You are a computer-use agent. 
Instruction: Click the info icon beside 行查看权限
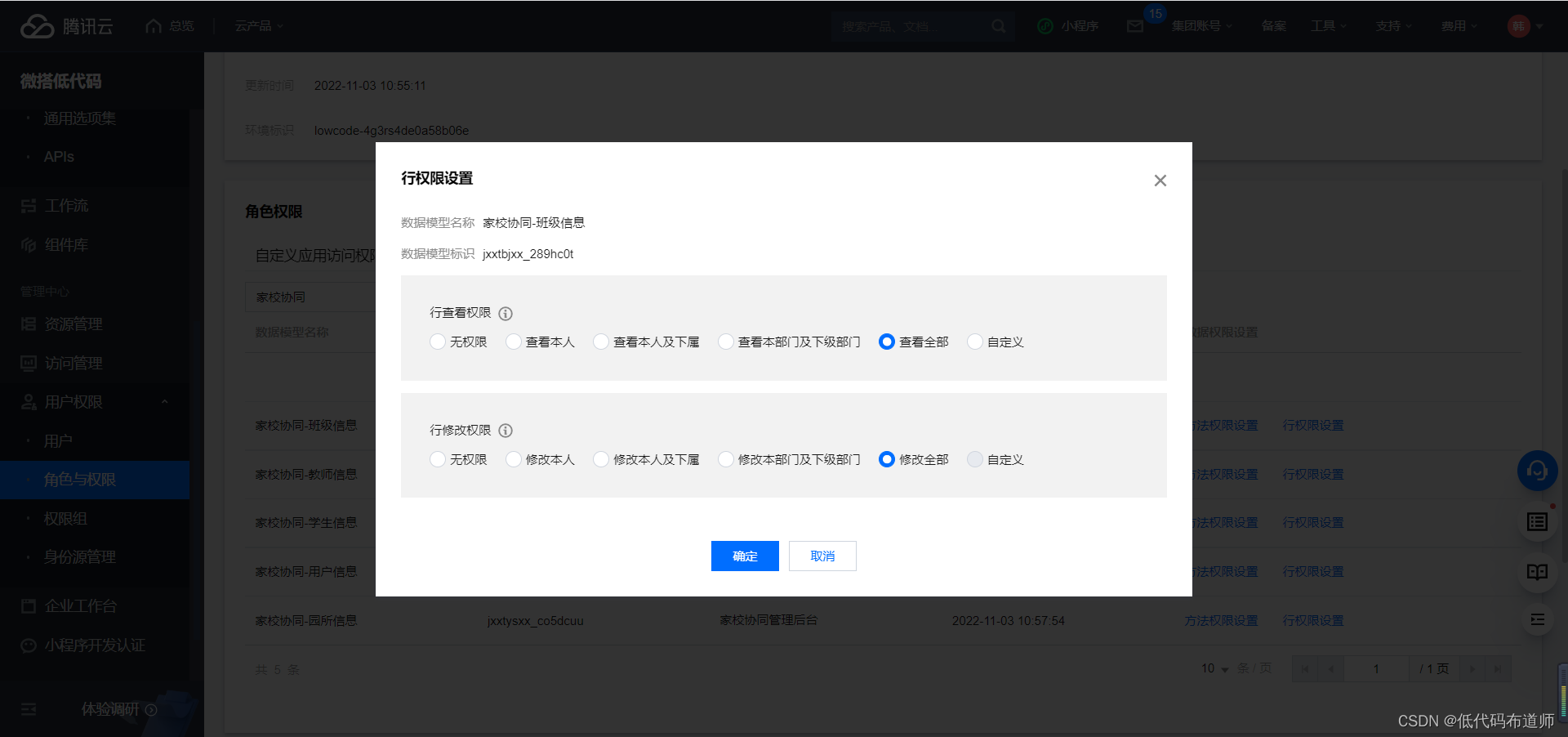click(x=506, y=314)
